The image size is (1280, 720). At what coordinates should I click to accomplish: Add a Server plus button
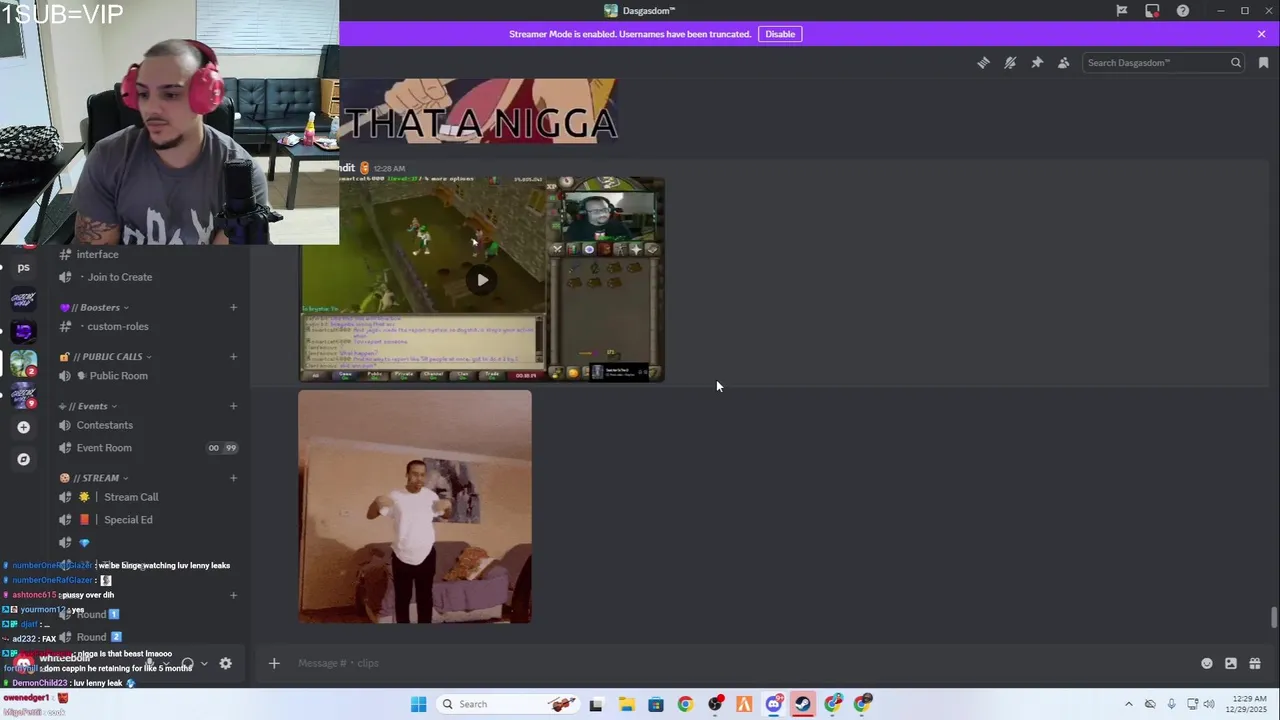point(23,427)
